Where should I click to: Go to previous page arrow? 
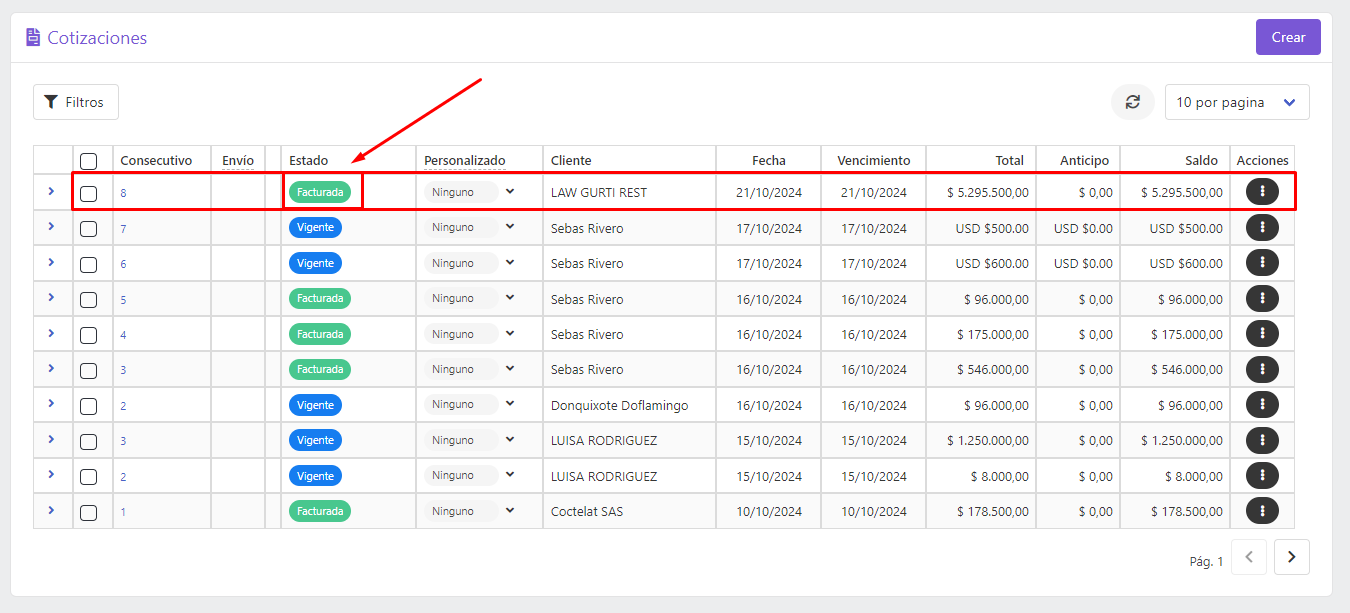pyautogui.click(x=1249, y=557)
